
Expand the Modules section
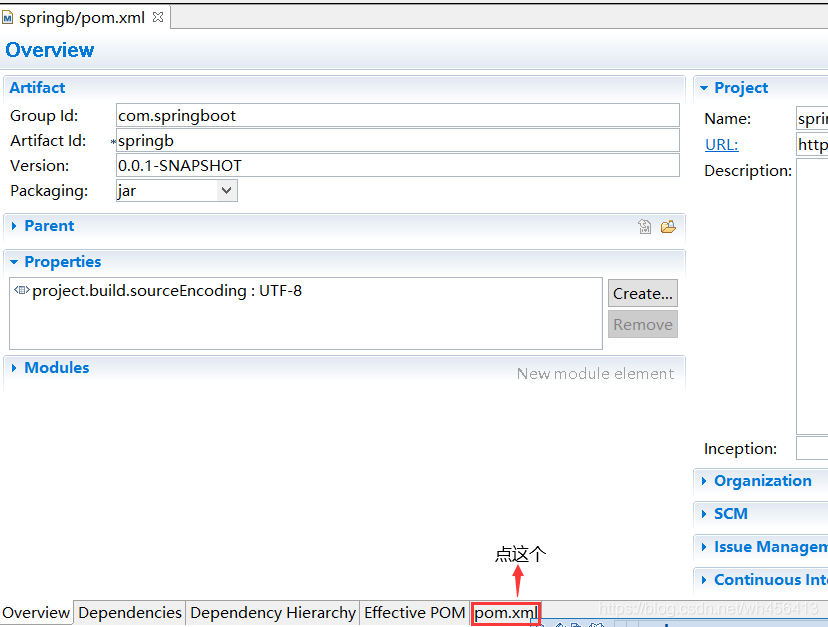coord(14,368)
